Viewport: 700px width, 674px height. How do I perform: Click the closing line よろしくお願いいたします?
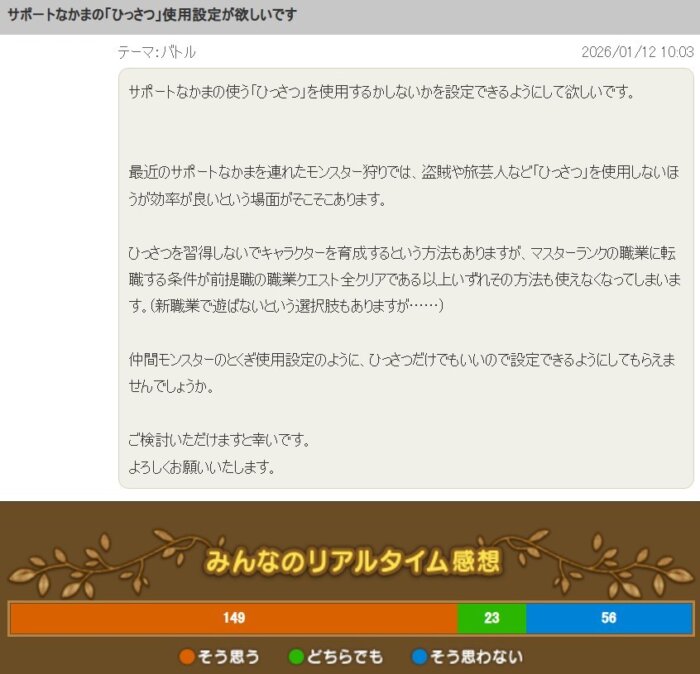[x=201, y=467]
